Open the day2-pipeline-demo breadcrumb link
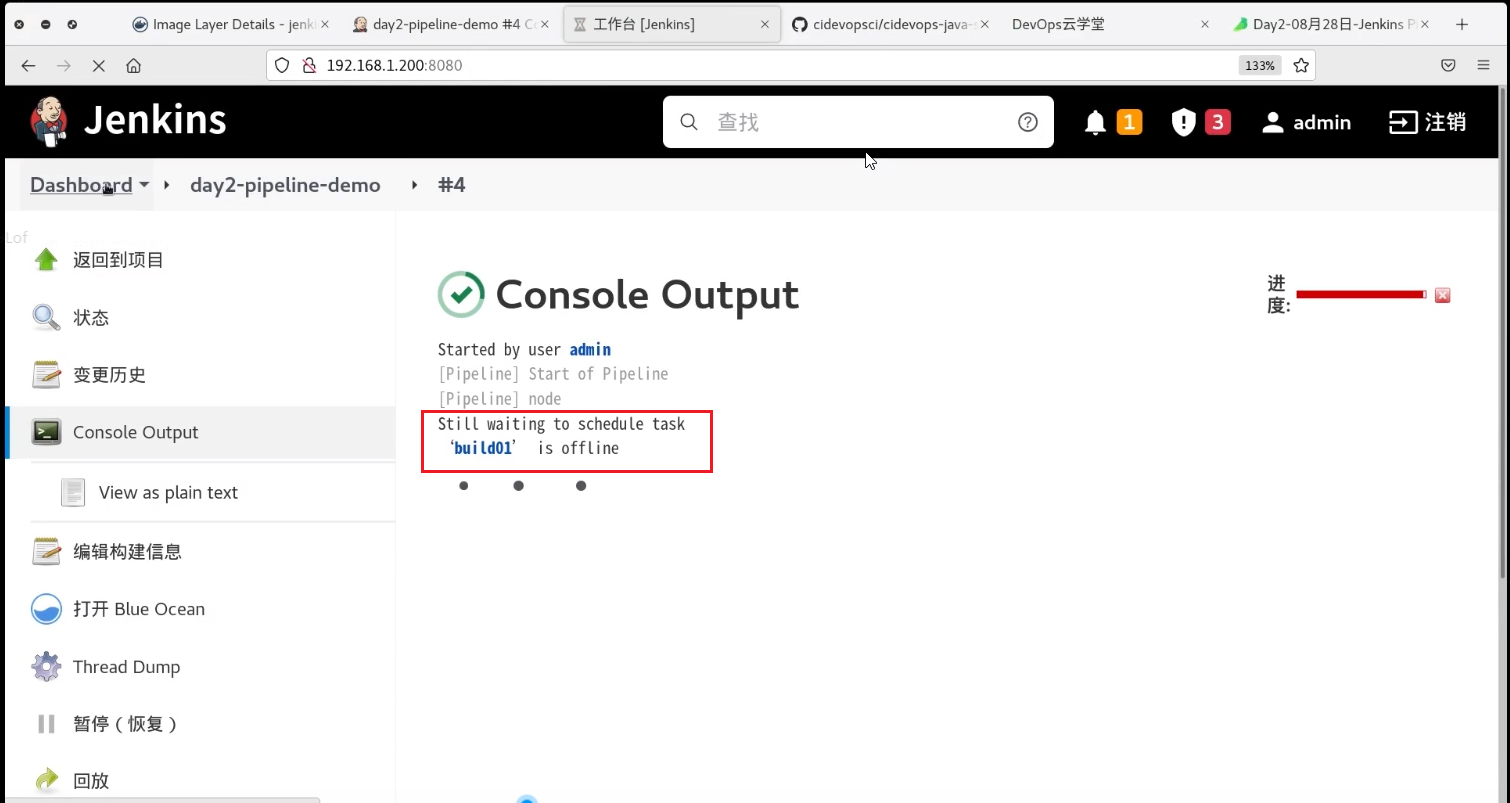 tap(285, 185)
